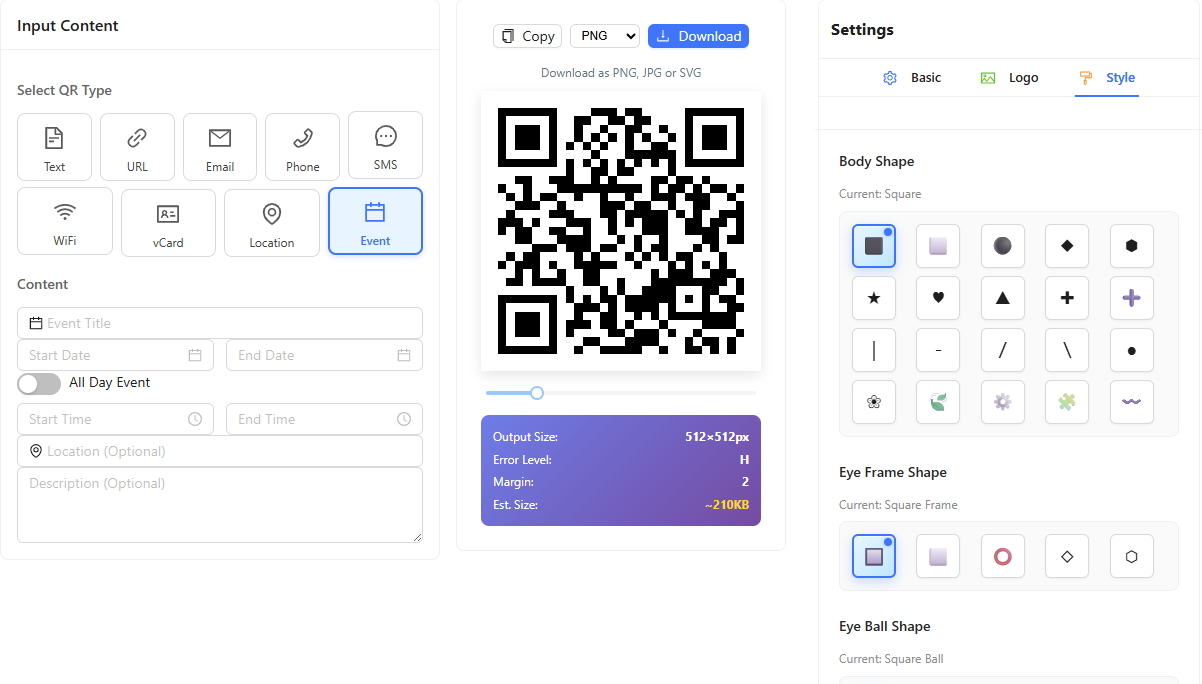Select the outlined hexagon eye frame
The image size is (1202, 684).
tap(1132, 556)
